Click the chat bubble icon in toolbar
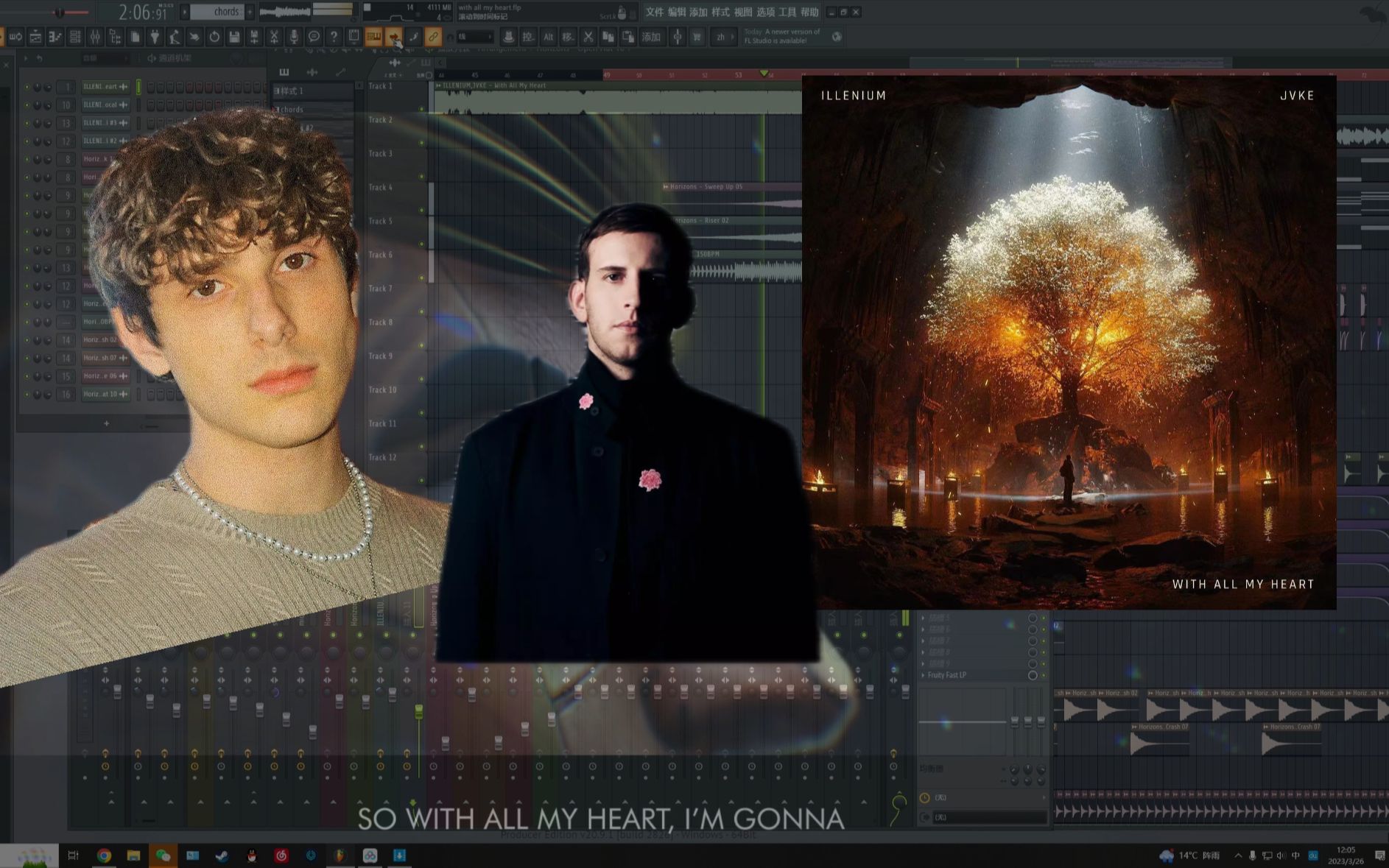 pos(314,37)
